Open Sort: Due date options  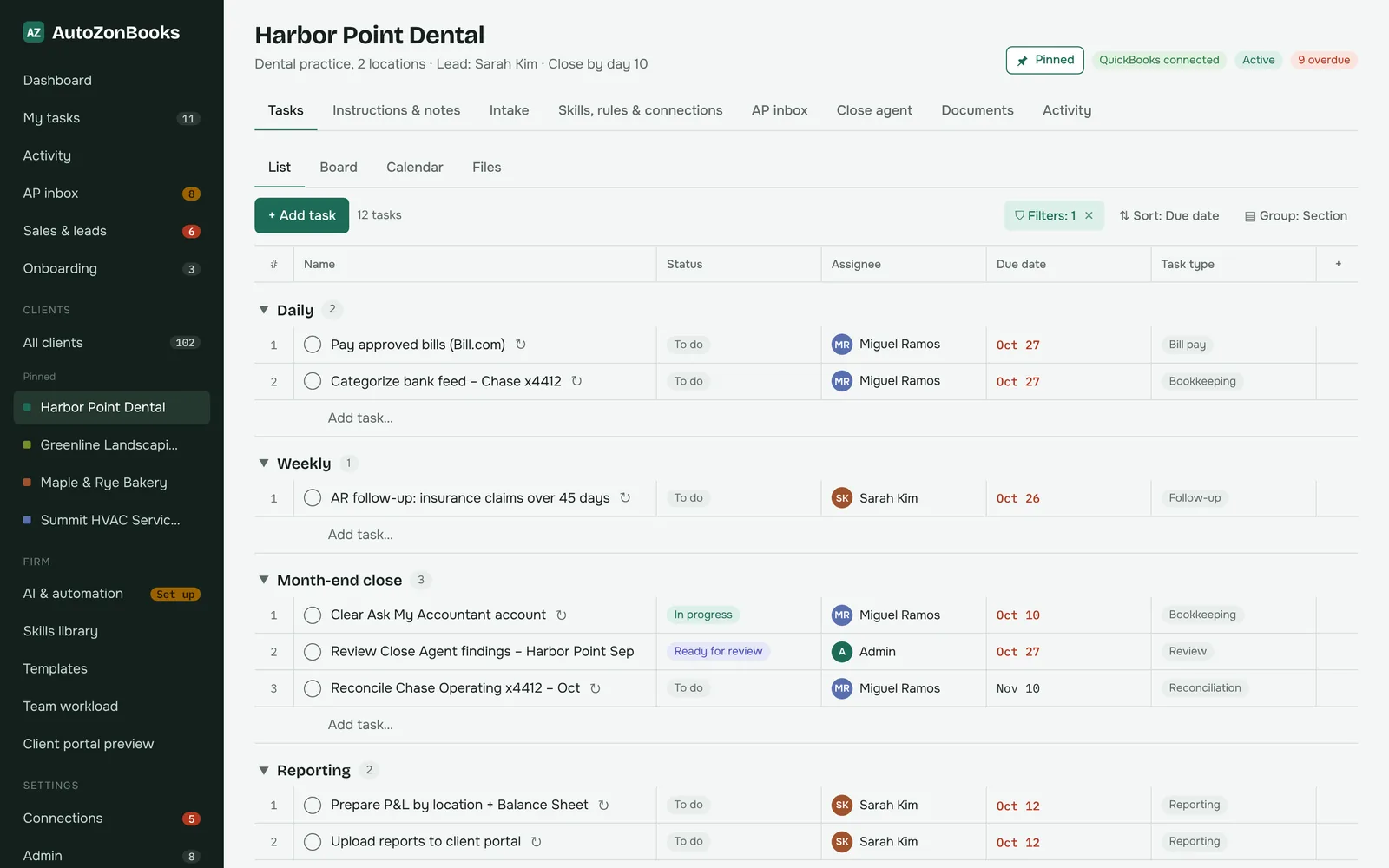point(1168,216)
